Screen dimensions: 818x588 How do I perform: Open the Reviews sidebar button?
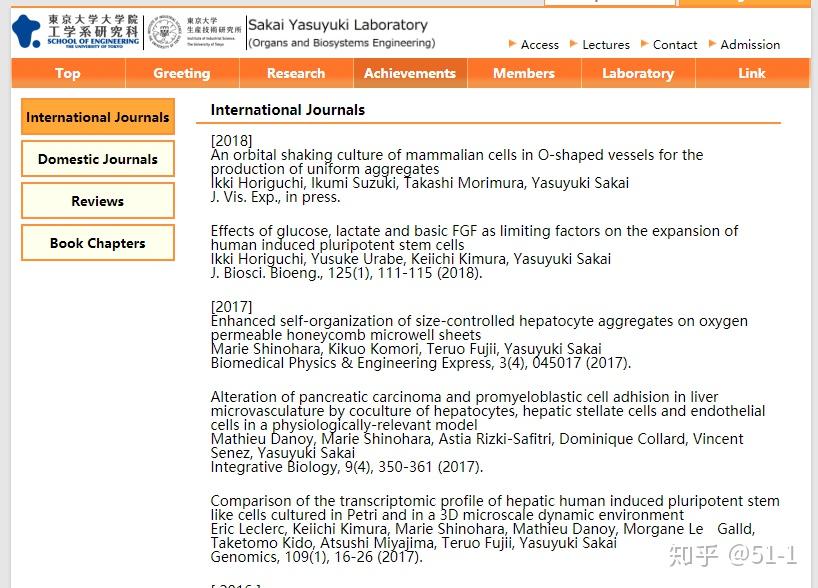(x=98, y=201)
